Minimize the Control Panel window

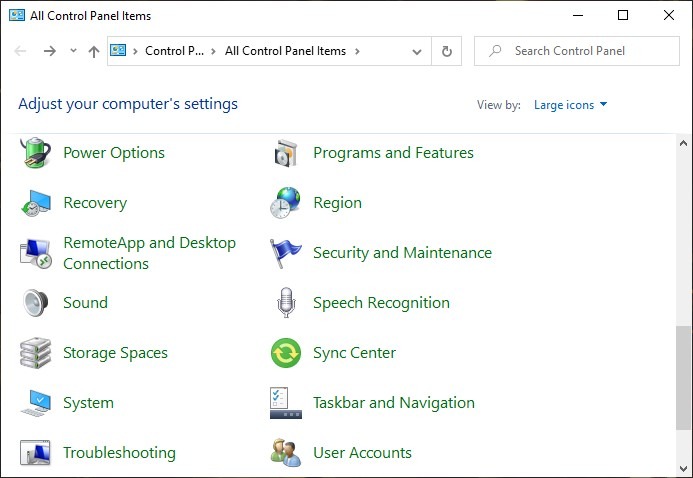click(578, 15)
